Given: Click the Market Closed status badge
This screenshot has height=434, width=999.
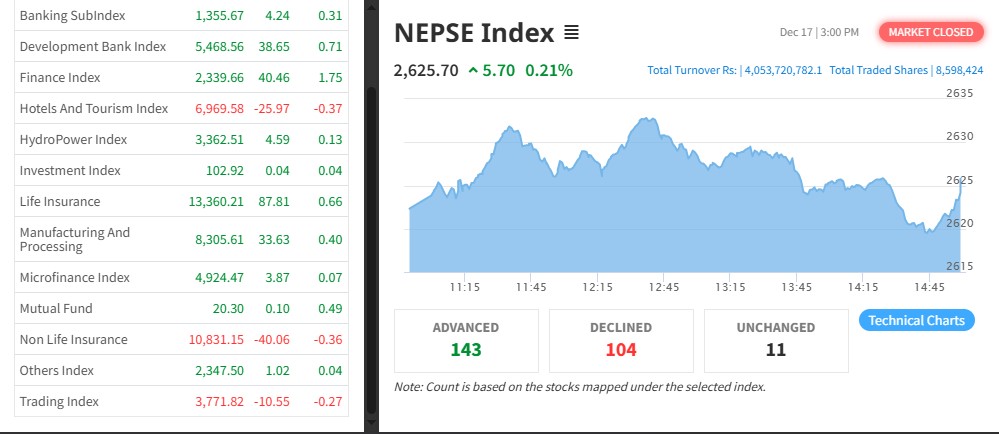Looking at the screenshot, I should [x=930, y=32].
